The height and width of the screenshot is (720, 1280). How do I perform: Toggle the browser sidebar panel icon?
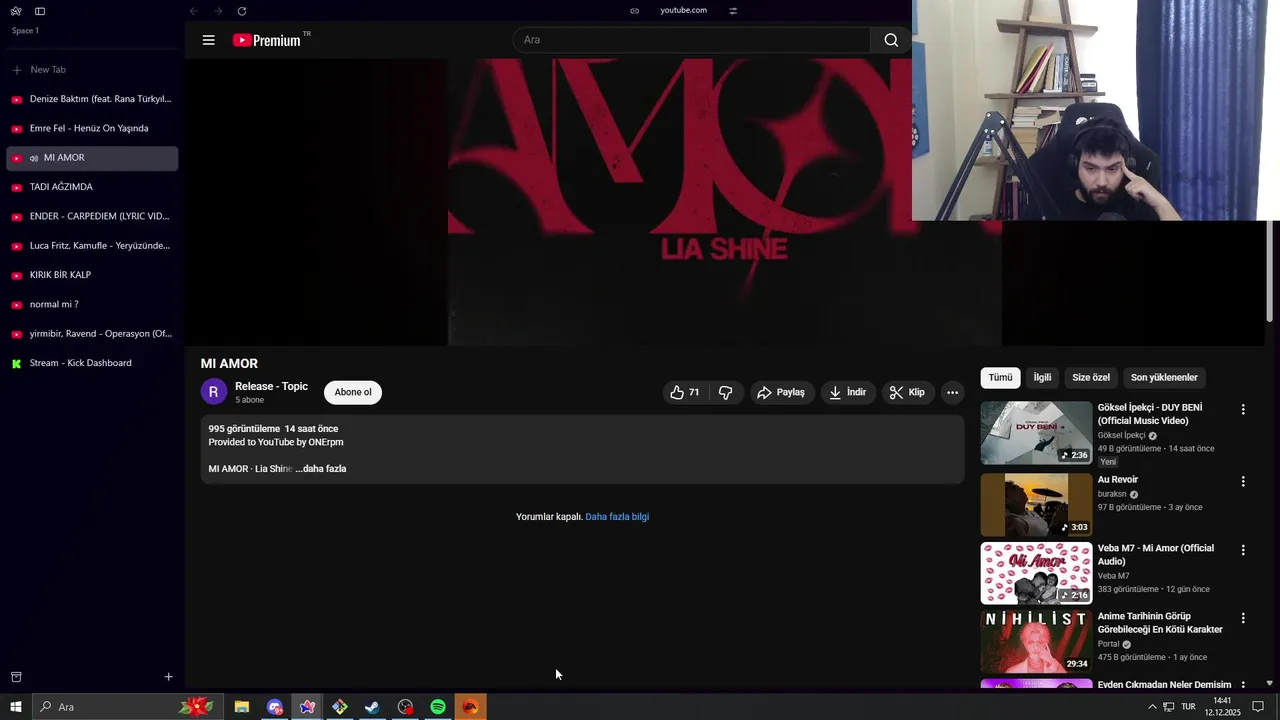pos(40,11)
